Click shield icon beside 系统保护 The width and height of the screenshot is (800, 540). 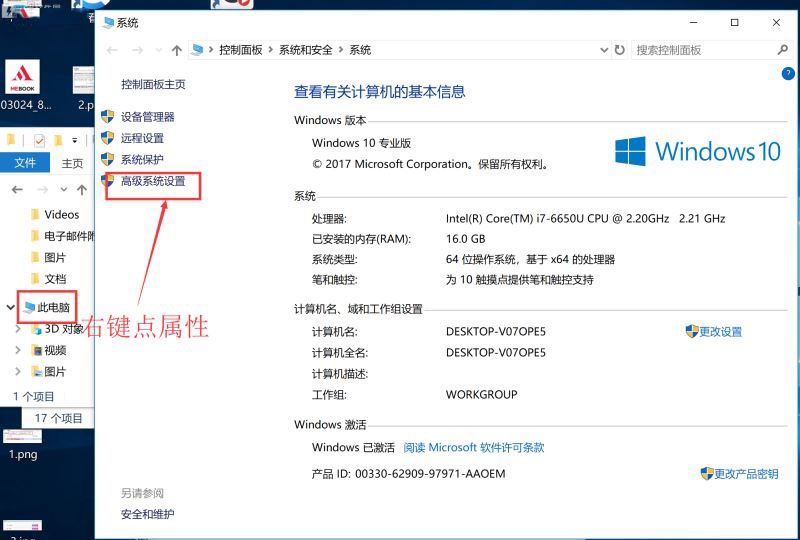tap(108, 159)
